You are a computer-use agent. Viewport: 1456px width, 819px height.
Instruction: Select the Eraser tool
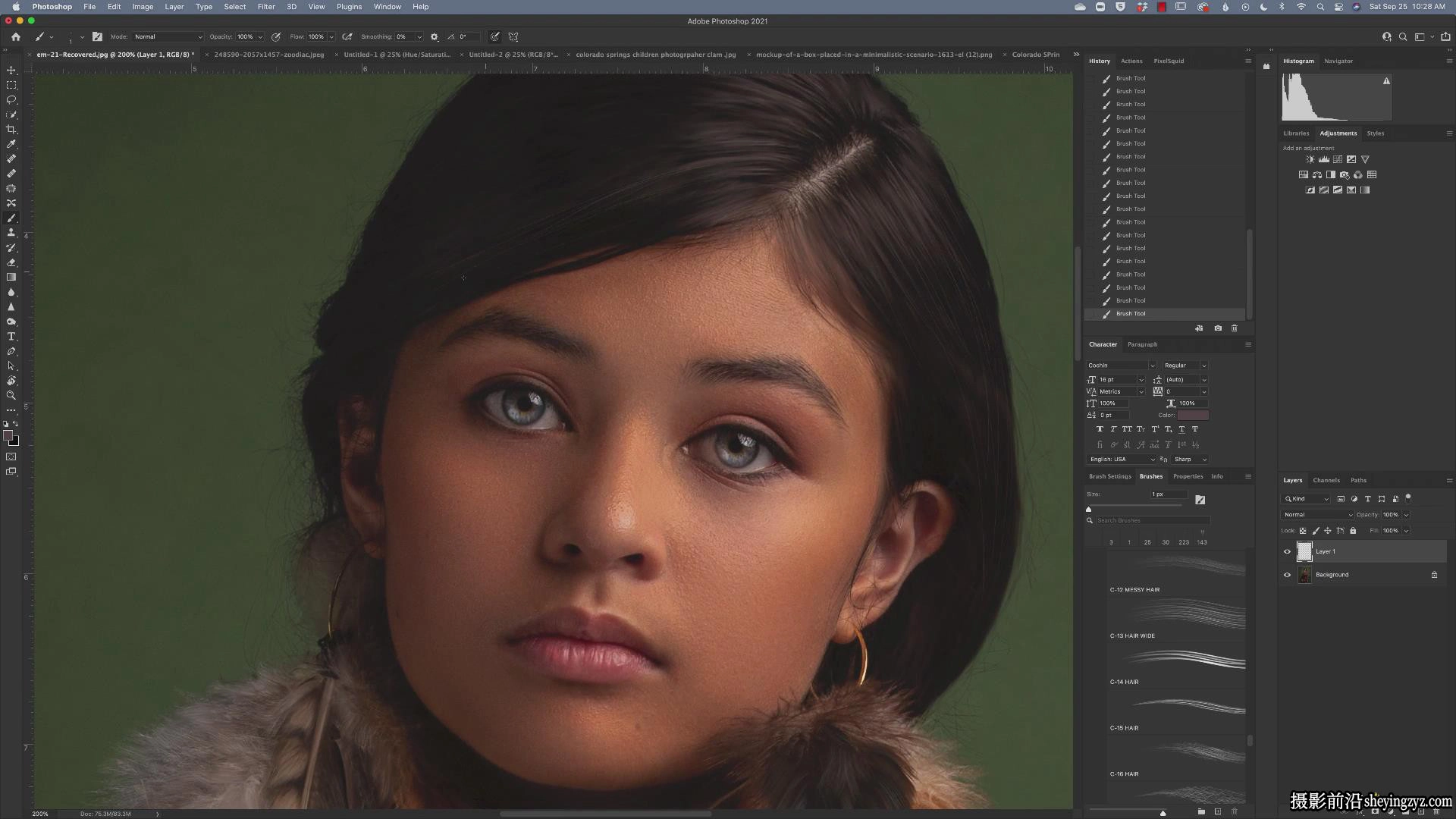click(x=11, y=262)
